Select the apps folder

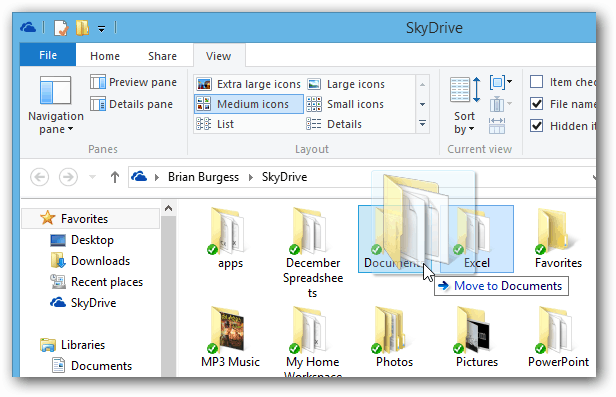point(230,238)
